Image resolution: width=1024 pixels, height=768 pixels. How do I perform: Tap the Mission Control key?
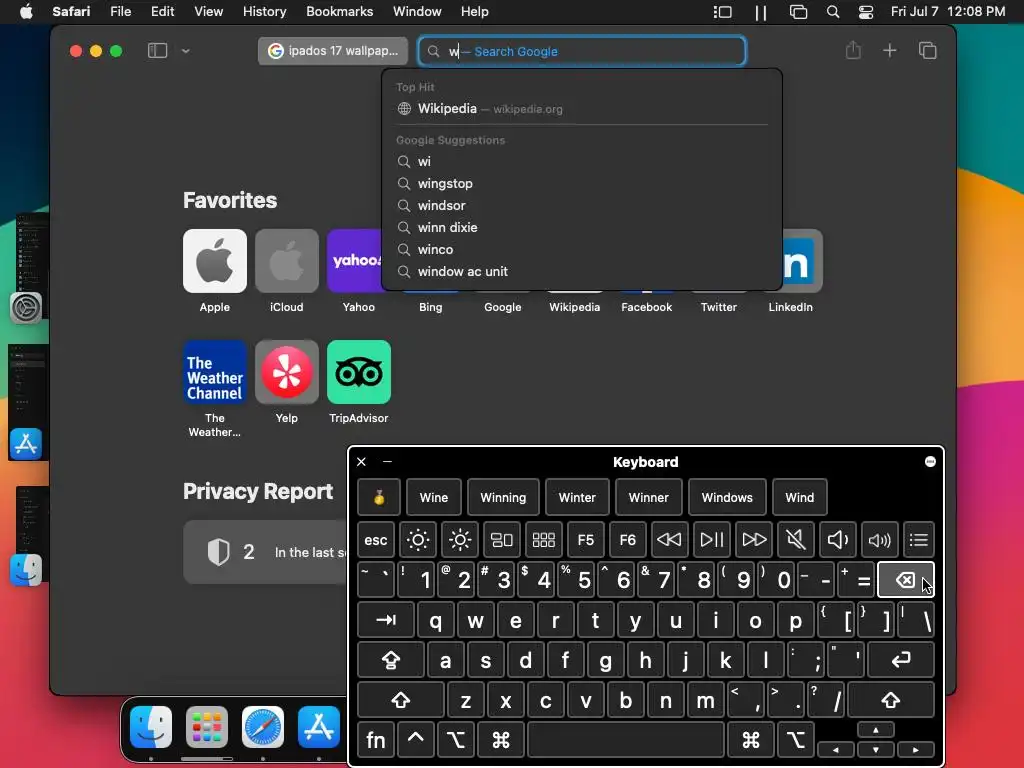(502, 540)
